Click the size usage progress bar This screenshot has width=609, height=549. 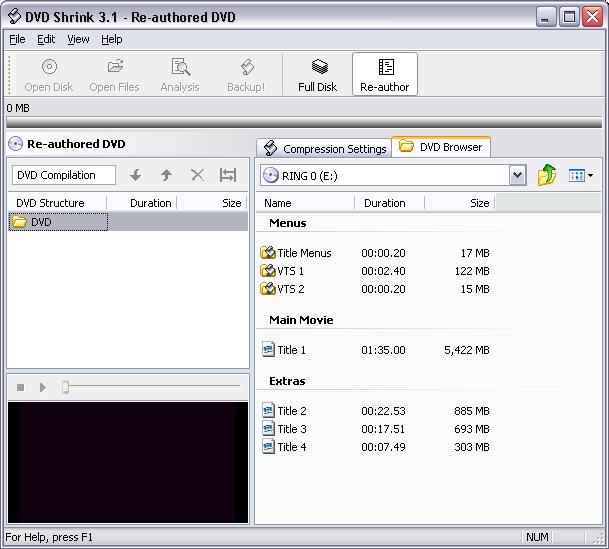[304, 122]
